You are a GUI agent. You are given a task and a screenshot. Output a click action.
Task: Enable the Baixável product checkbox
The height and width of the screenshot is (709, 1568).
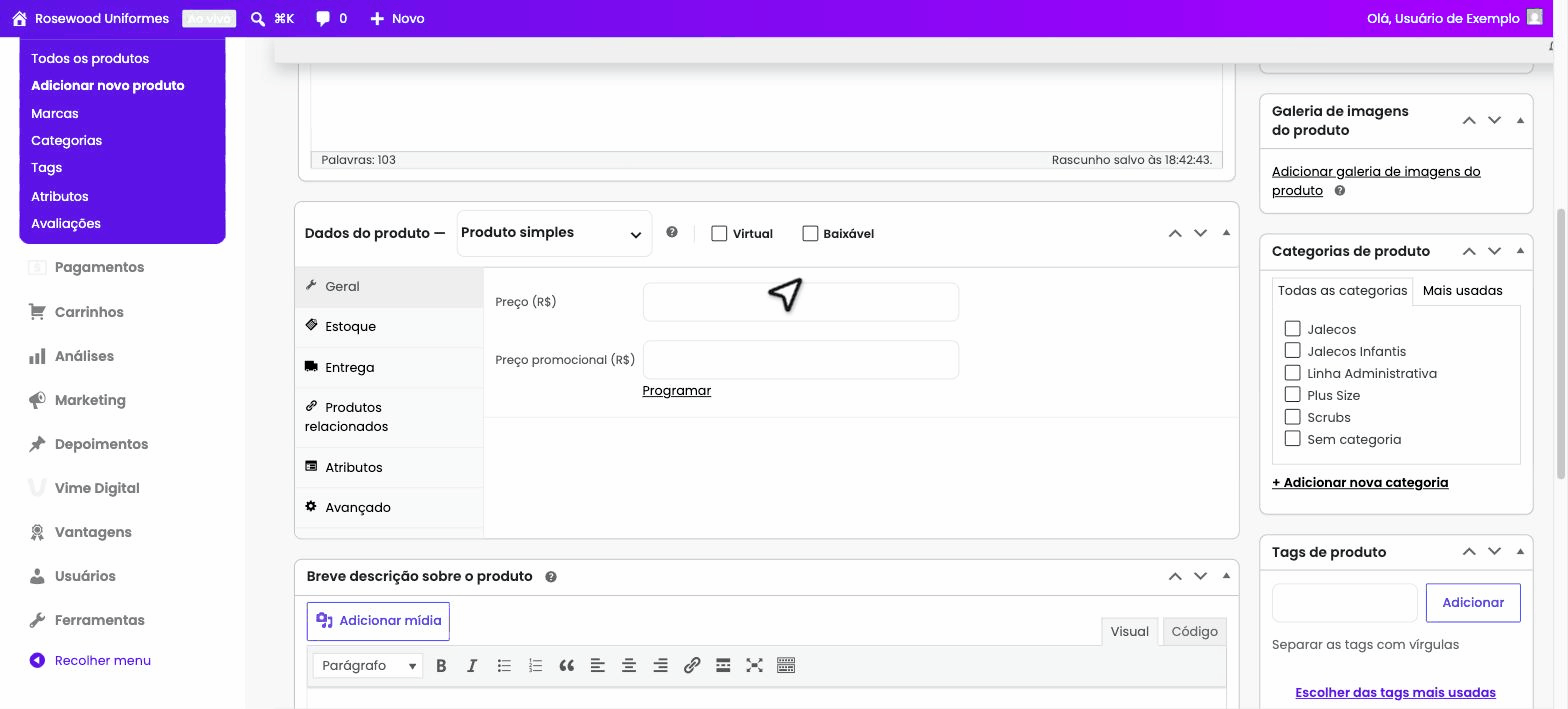(x=810, y=233)
